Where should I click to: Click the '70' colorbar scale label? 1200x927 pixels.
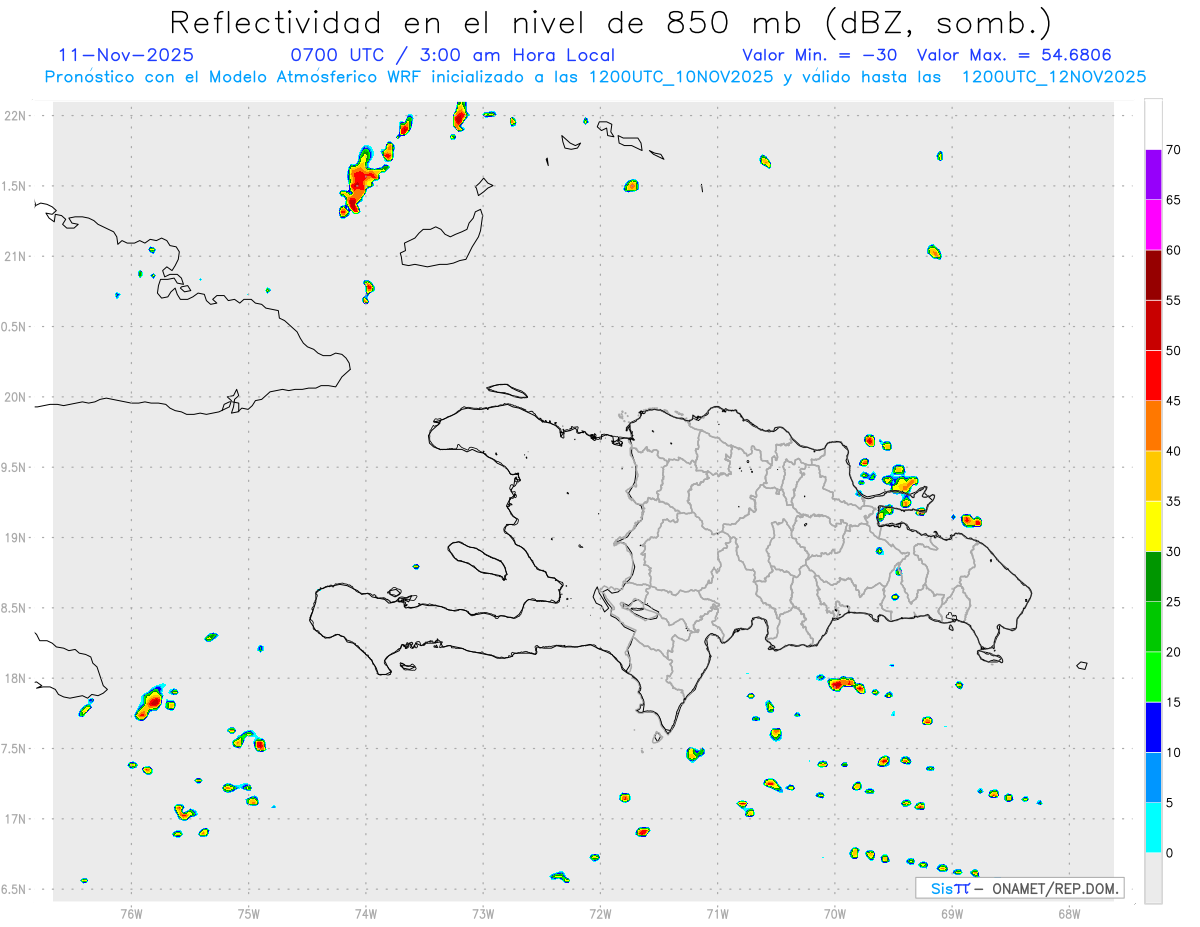coord(1173,150)
